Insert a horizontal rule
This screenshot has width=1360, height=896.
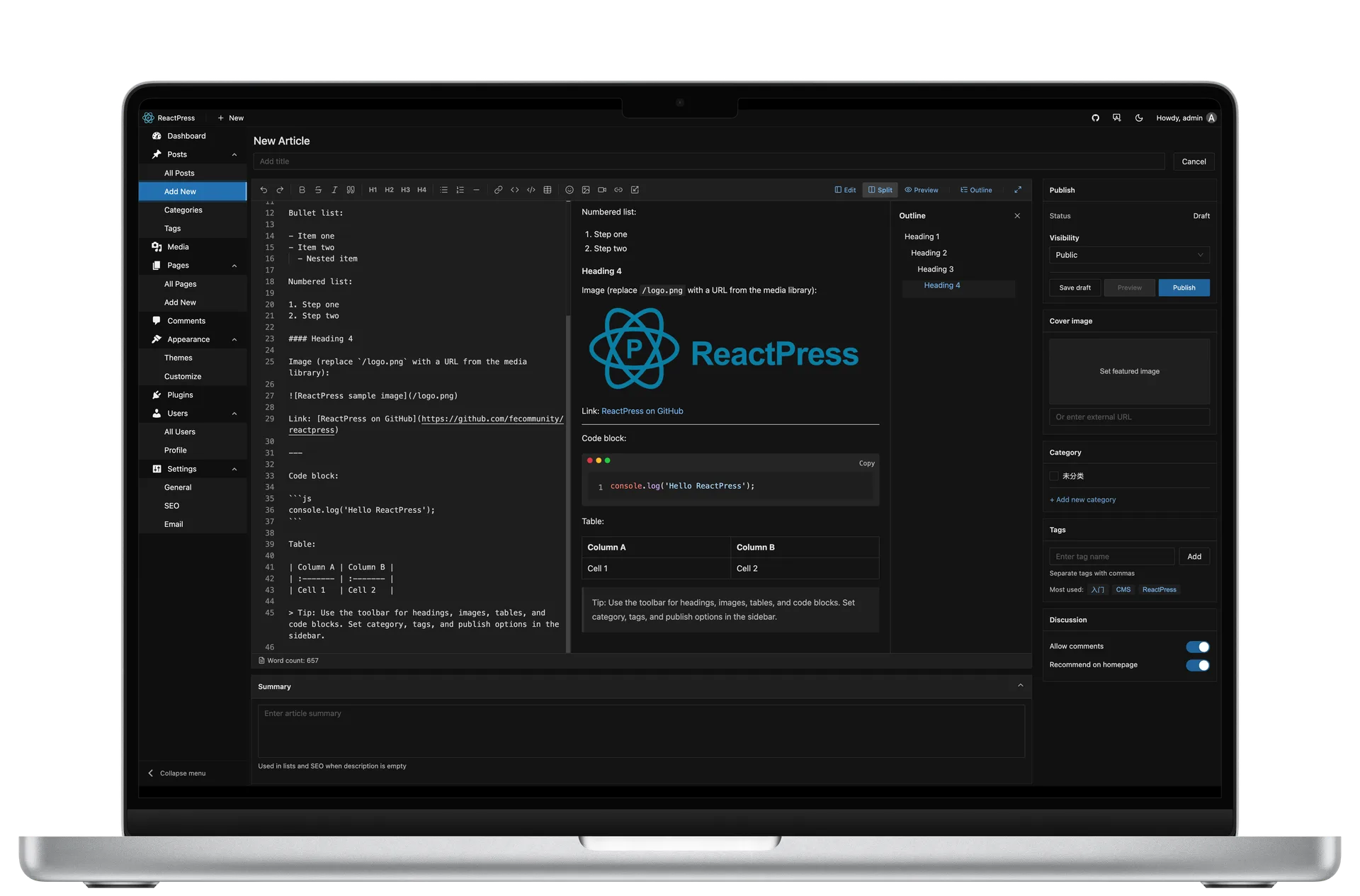point(476,190)
